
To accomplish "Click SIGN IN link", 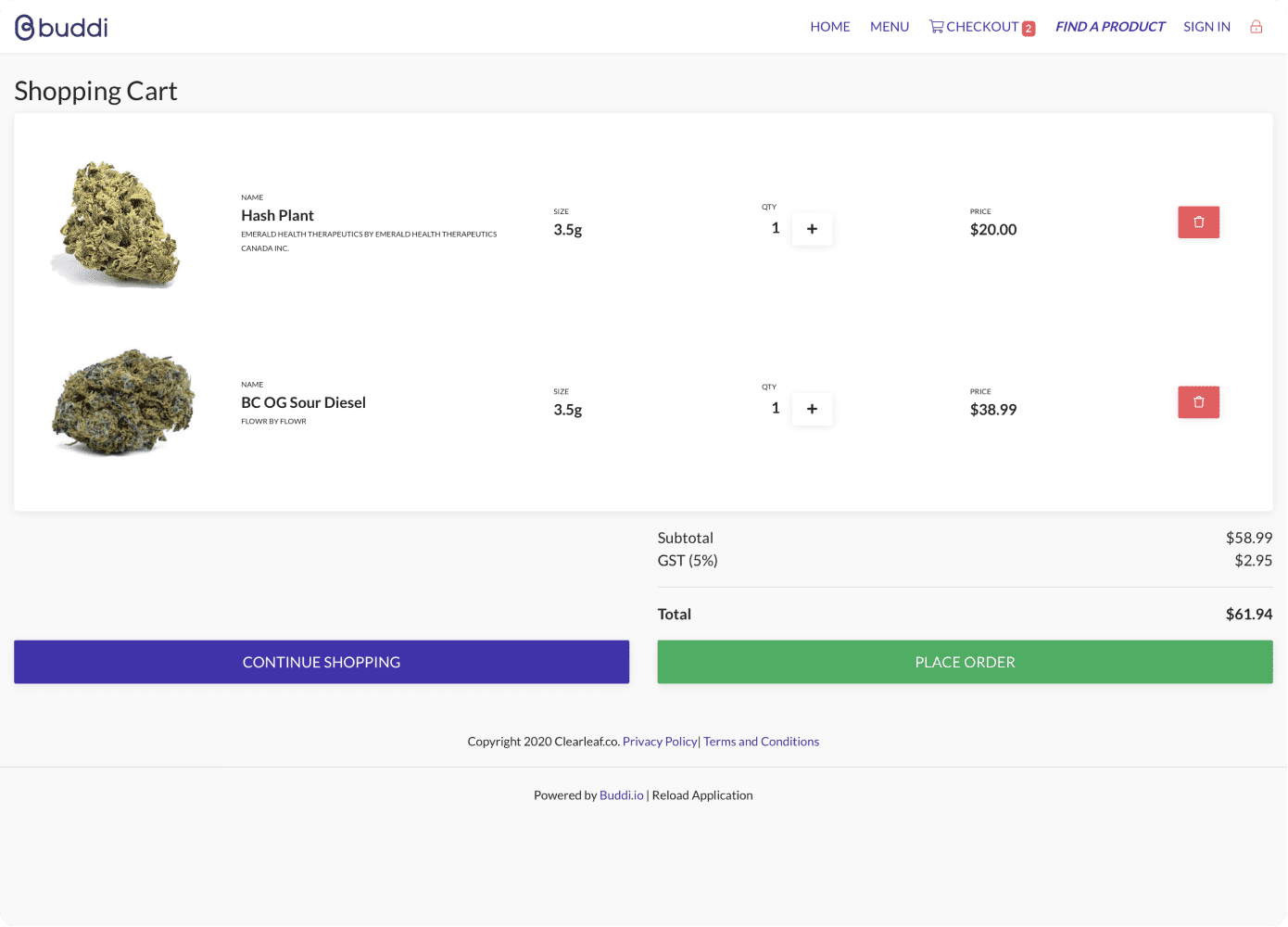I will coord(1206,27).
